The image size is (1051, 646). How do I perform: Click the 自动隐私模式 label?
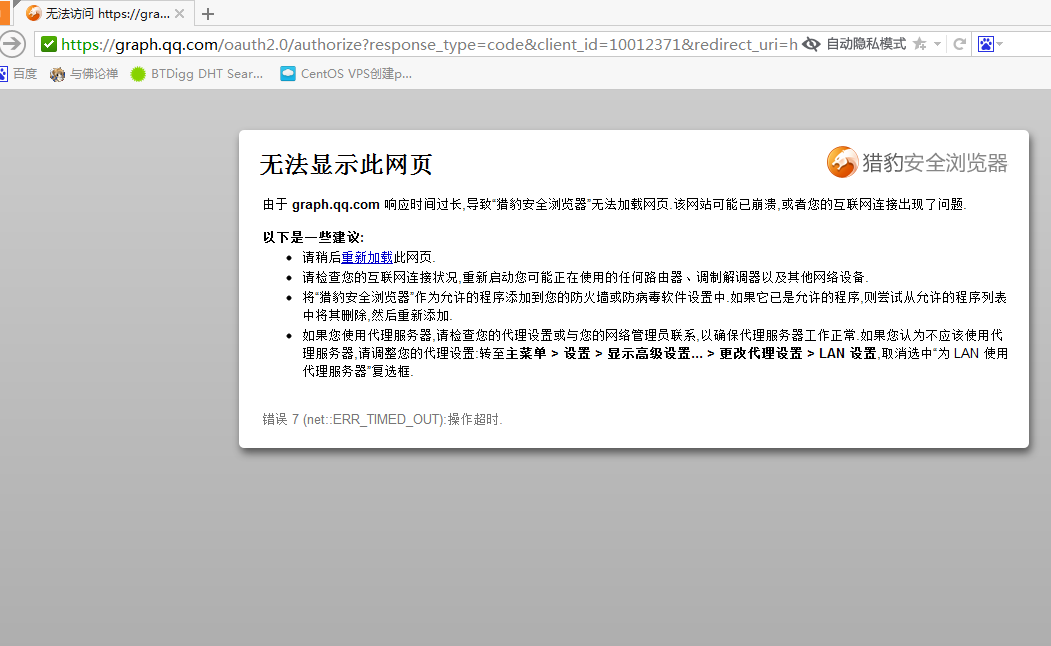(x=865, y=44)
